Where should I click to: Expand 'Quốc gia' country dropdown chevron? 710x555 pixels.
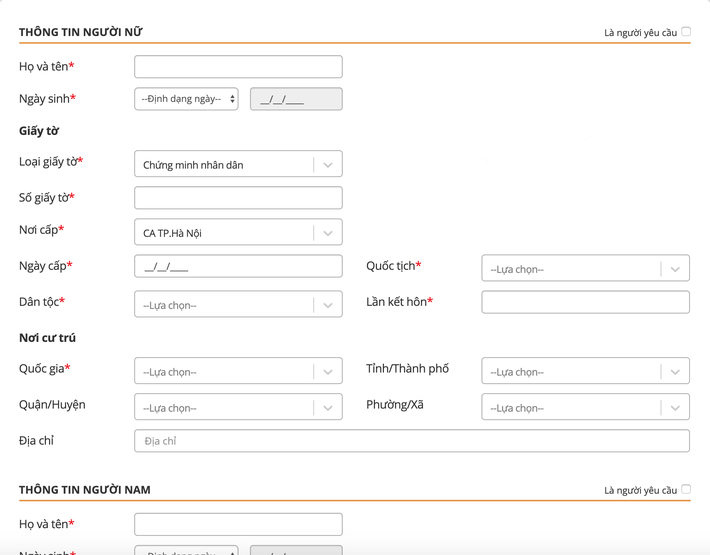pyautogui.click(x=328, y=372)
